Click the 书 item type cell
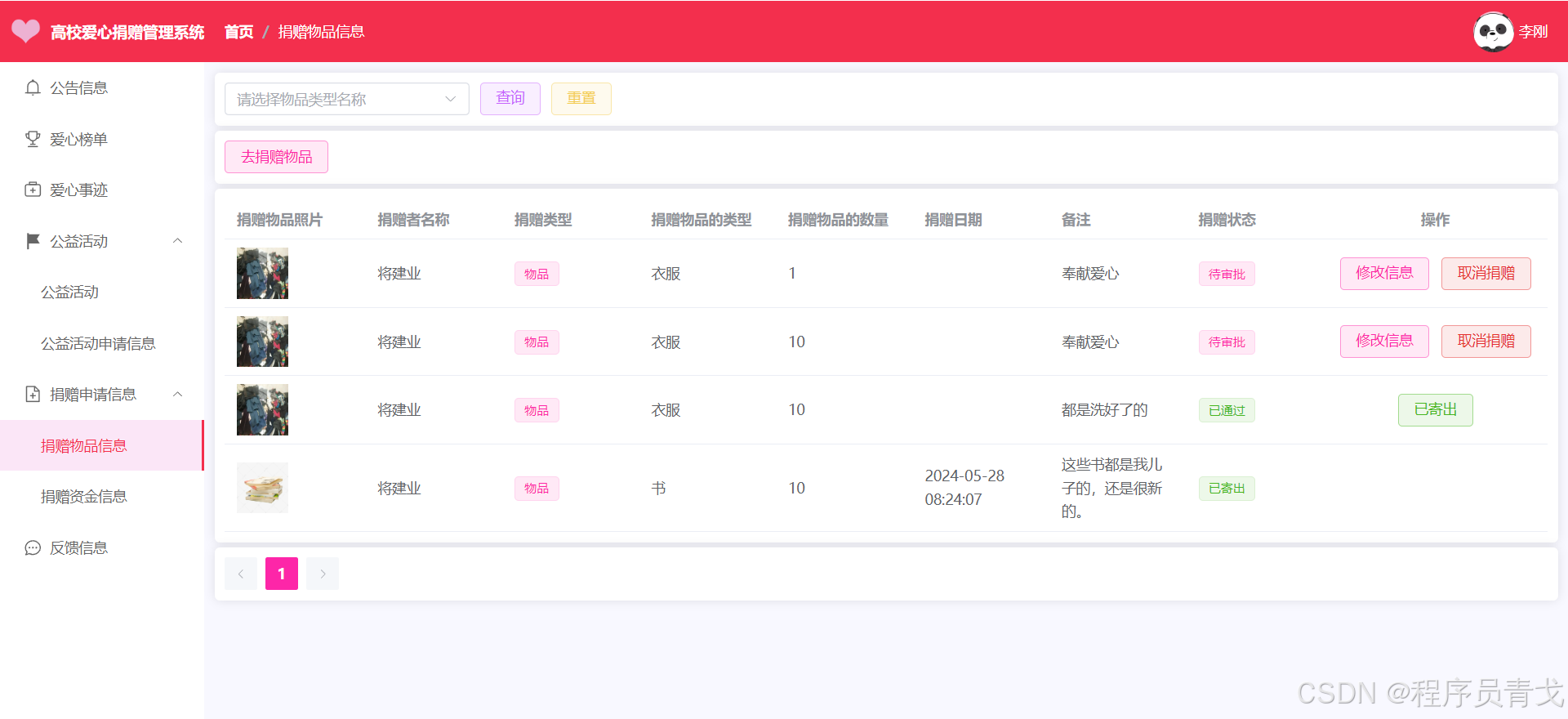Image resolution: width=1568 pixels, height=719 pixels. point(658,488)
